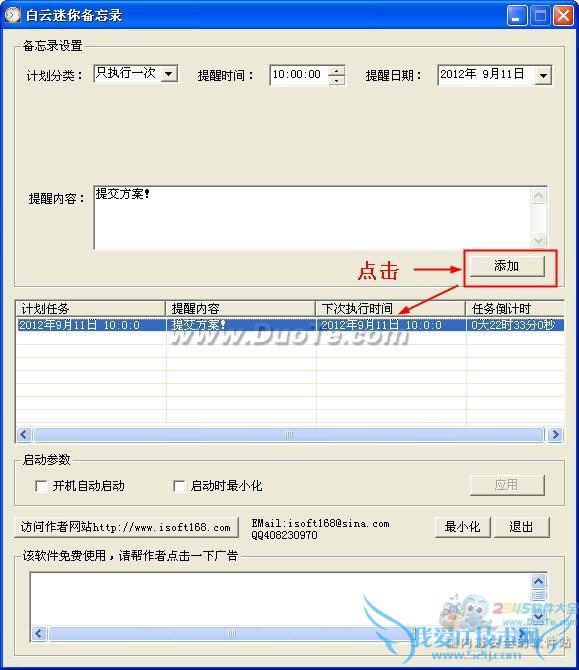Viewport: 579px width, 670px height.
Task: Minimize the window from title bar
Action: pyautogui.click(x=516, y=16)
